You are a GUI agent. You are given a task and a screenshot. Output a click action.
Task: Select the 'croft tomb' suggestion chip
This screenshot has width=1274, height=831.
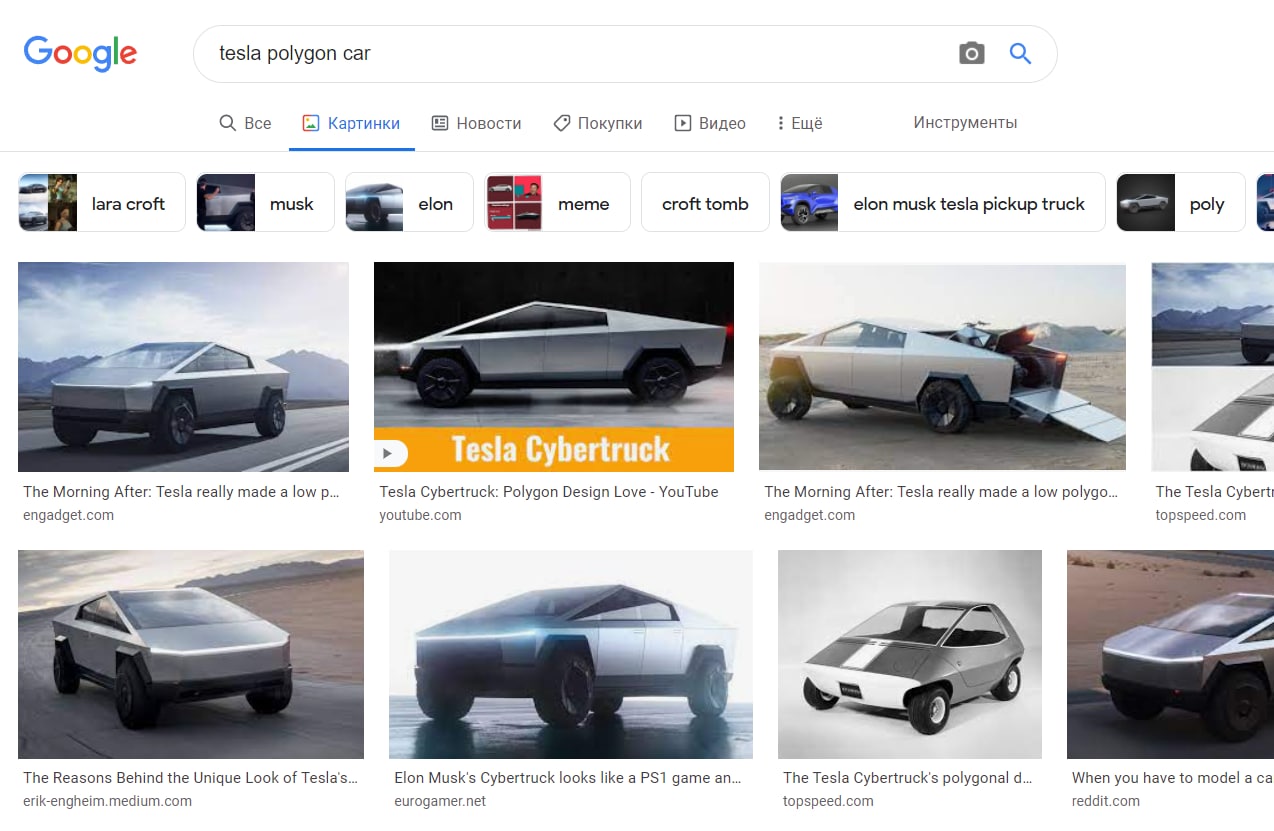[705, 202]
